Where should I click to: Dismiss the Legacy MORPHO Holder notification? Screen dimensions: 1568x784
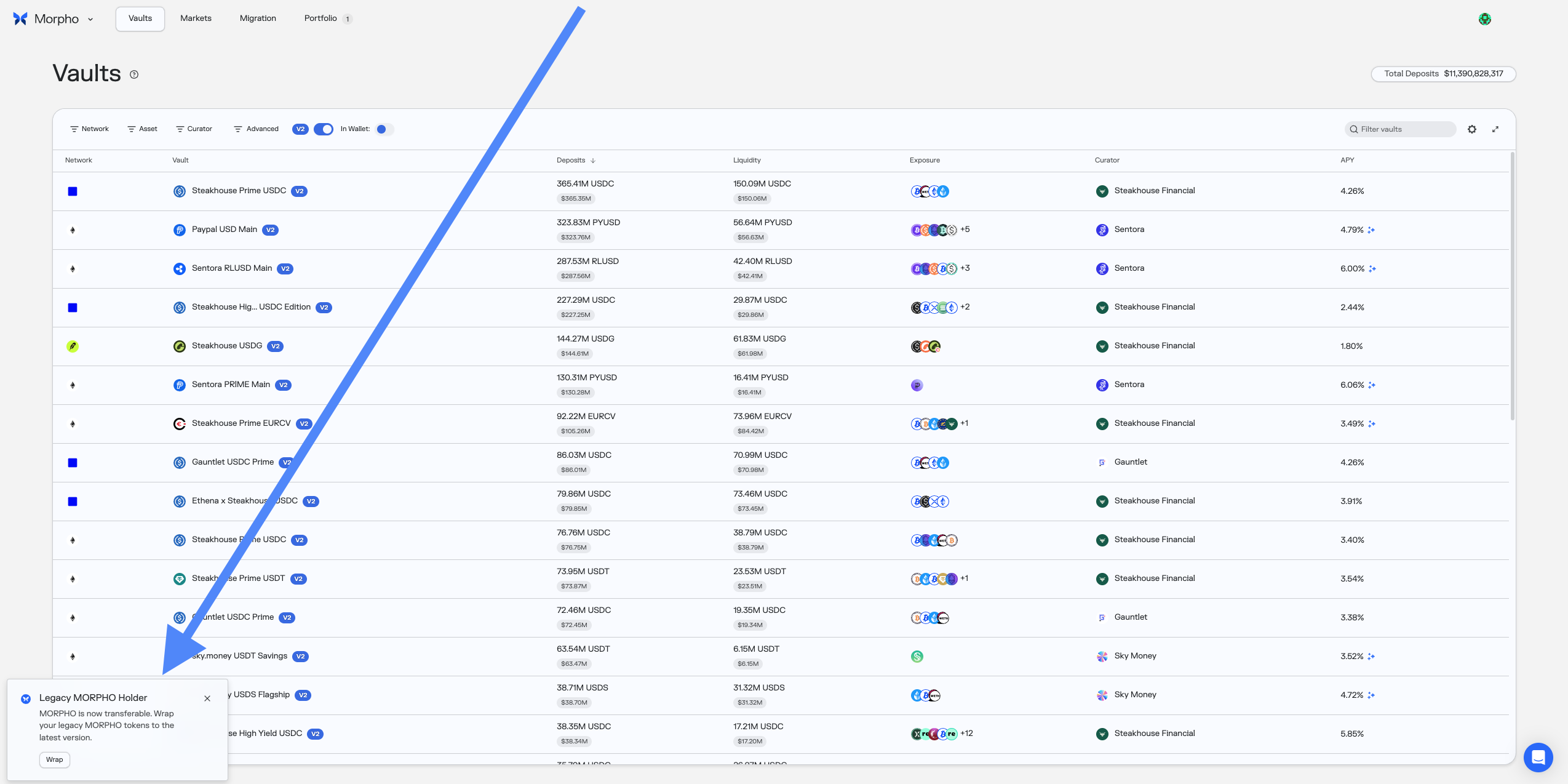point(207,698)
